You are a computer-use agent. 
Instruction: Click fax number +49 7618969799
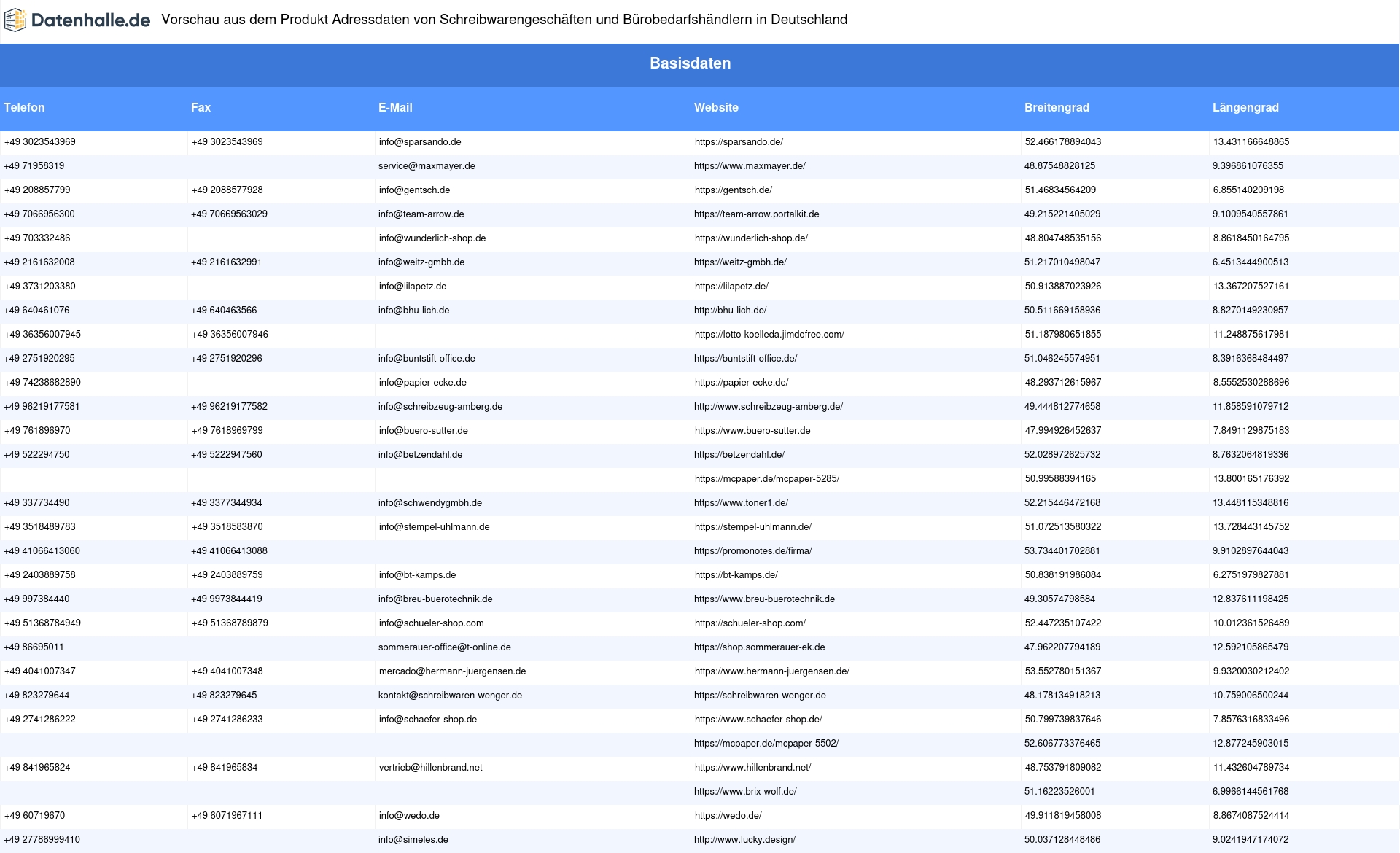click(x=227, y=431)
